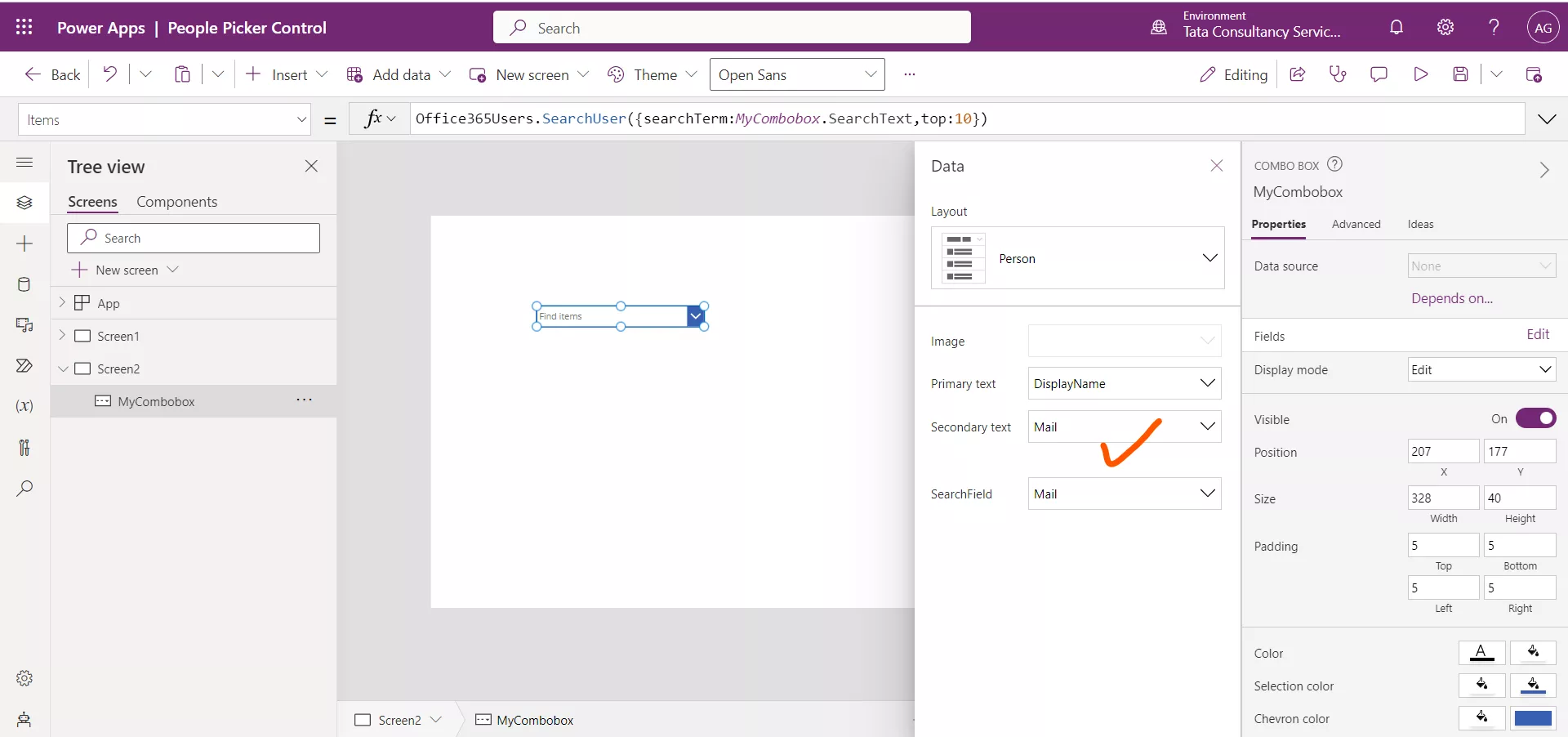The width and height of the screenshot is (1568, 737).
Task: Open Settings from the left rail gear icon
Action: click(x=24, y=678)
